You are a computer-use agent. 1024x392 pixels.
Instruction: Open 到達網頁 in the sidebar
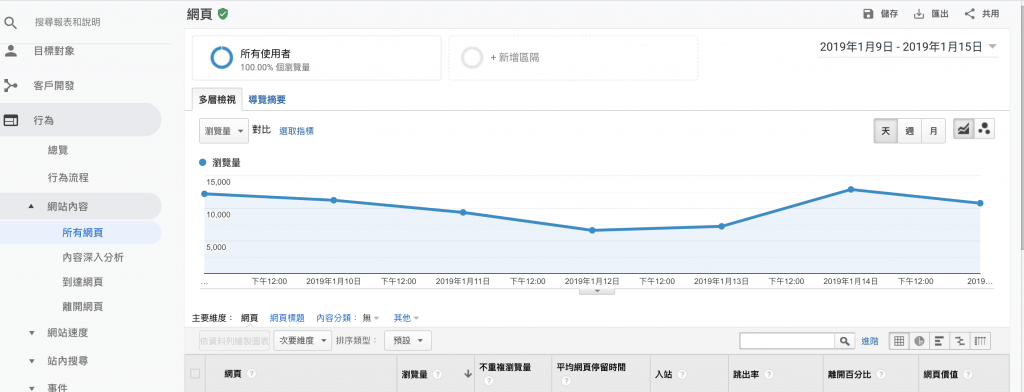pos(82,282)
